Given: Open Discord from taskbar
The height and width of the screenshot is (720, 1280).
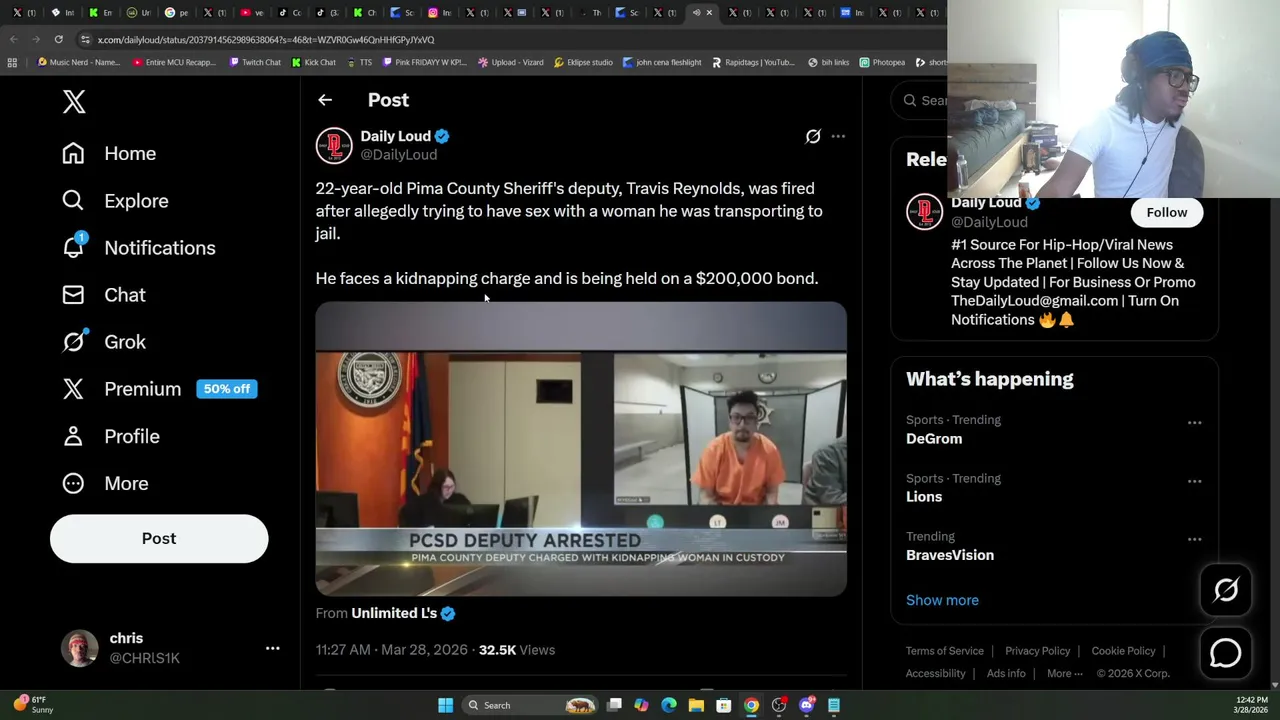Looking at the screenshot, I should 806,705.
